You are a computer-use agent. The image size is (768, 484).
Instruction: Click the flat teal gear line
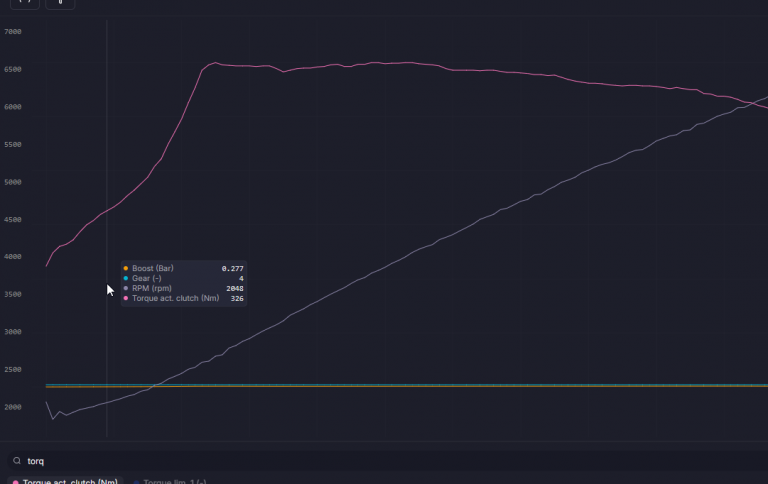(407, 385)
